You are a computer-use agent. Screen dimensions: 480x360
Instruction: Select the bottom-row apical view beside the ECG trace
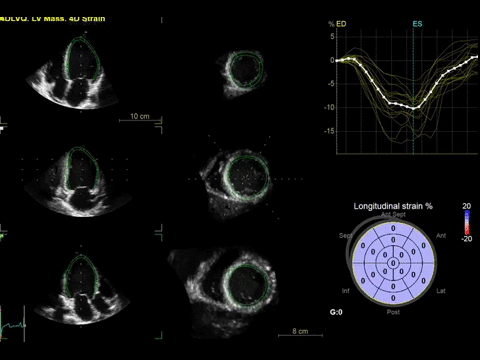pyautogui.click(x=82, y=290)
